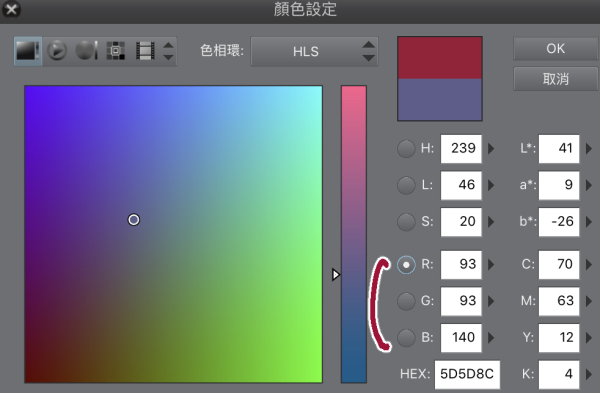Click the triangle marker on vertical slider
The width and height of the screenshot is (600, 393).
(336, 274)
